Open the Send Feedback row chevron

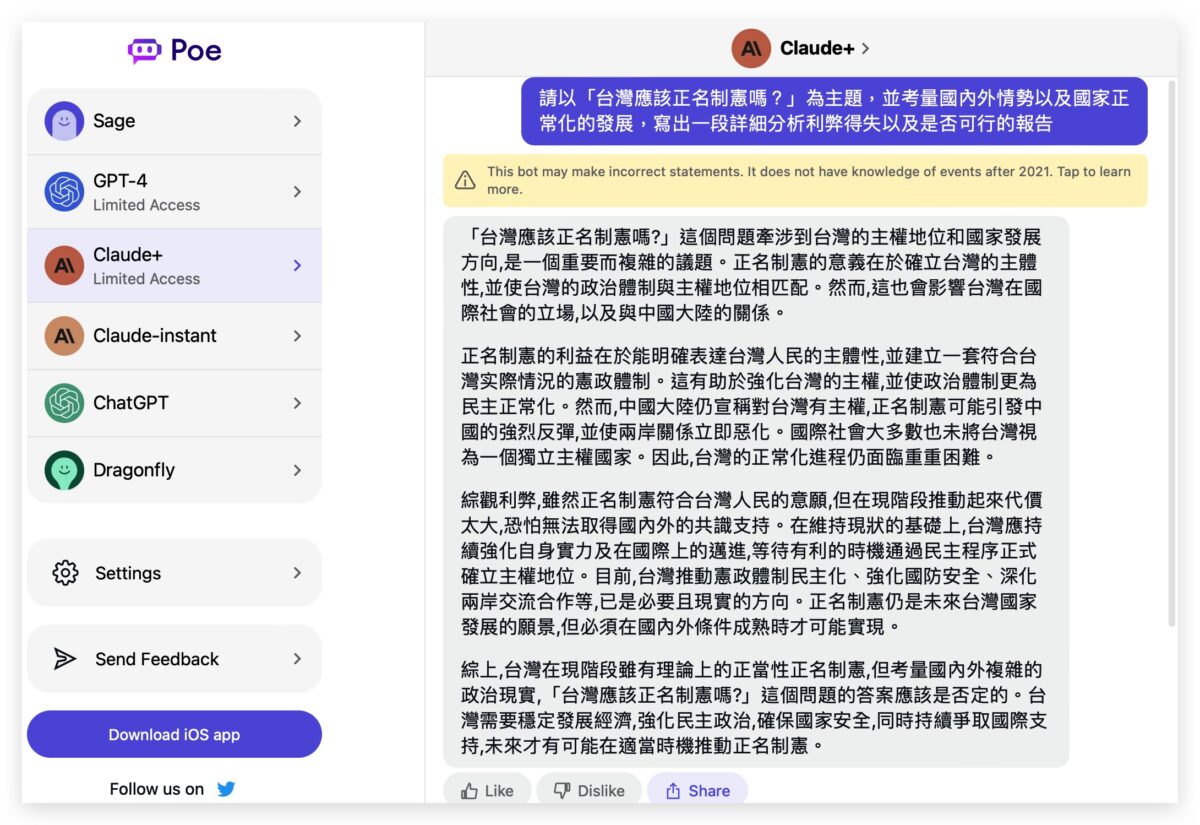click(x=297, y=659)
